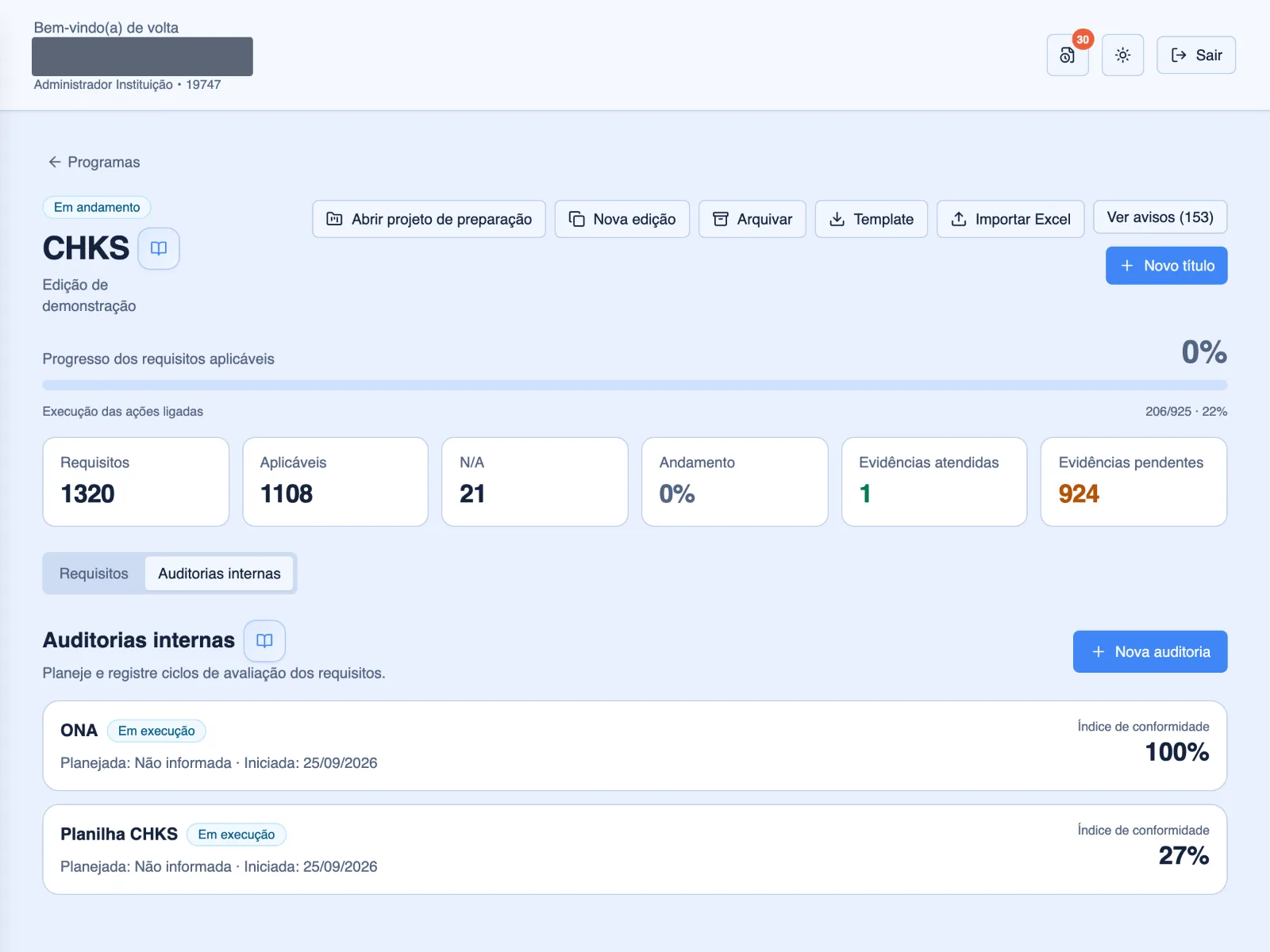Open the ONA audit row

click(x=635, y=746)
